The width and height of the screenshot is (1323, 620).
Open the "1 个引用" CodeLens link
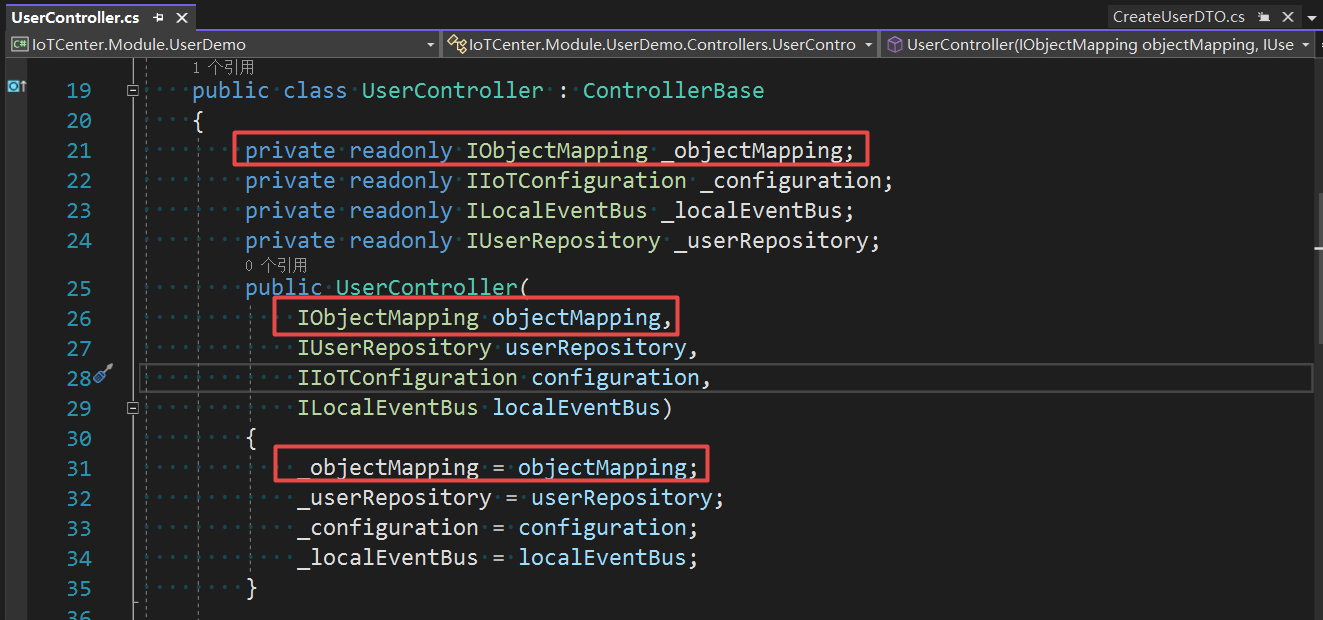pos(223,67)
